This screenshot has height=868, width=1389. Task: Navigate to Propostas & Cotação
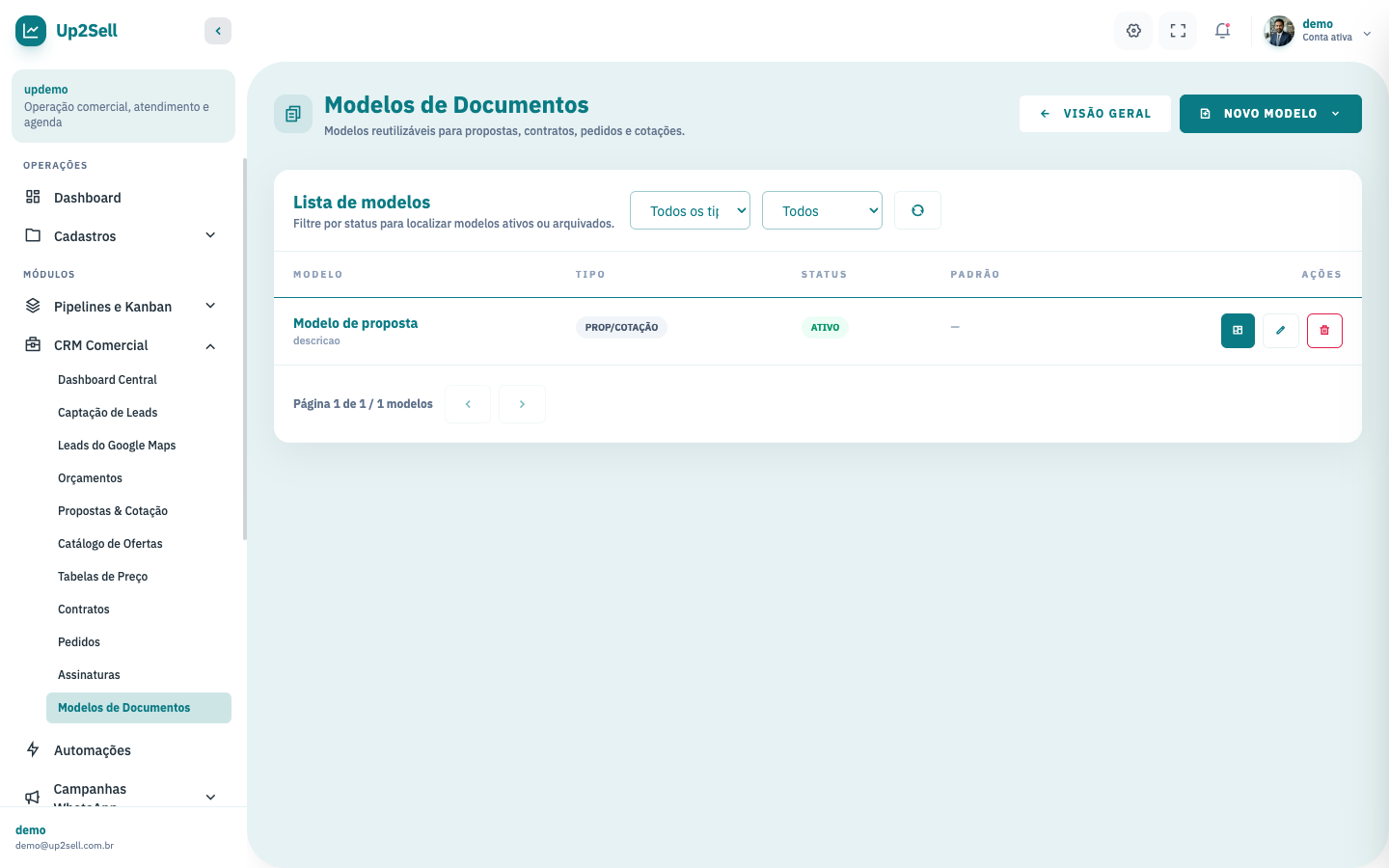[139, 511]
